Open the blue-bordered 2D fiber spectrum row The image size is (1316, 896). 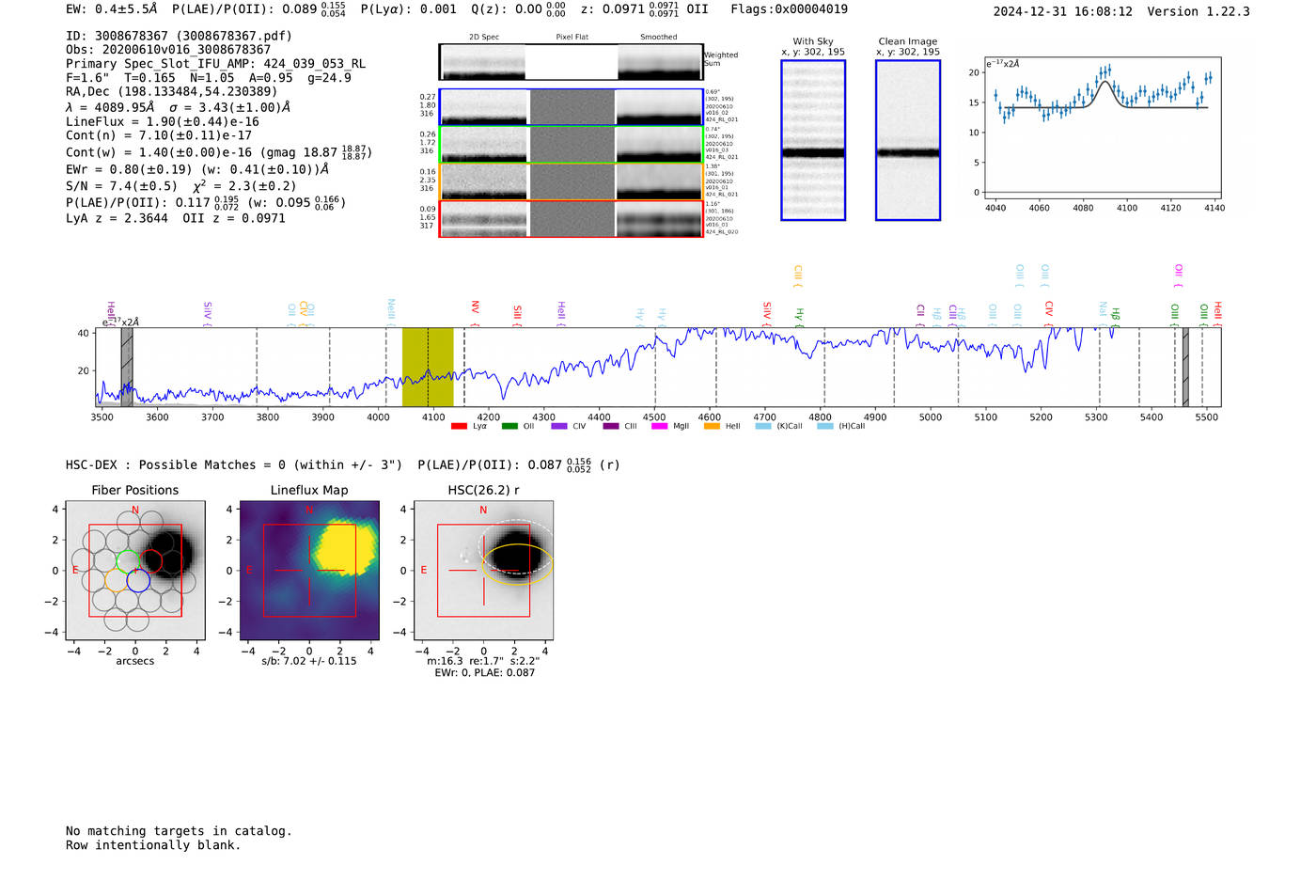click(x=571, y=107)
